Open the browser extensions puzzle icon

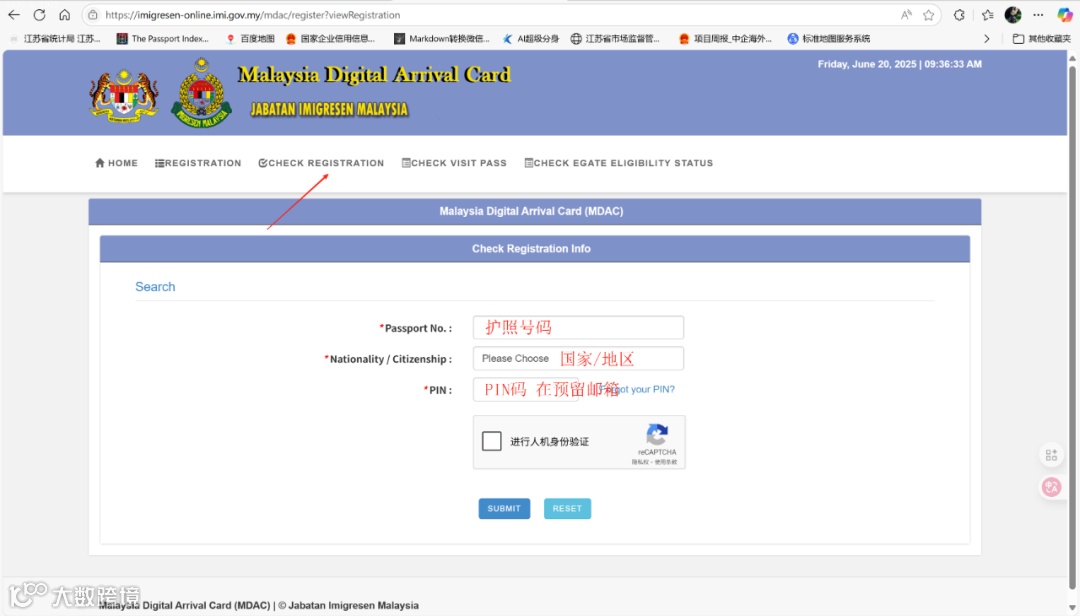click(959, 14)
